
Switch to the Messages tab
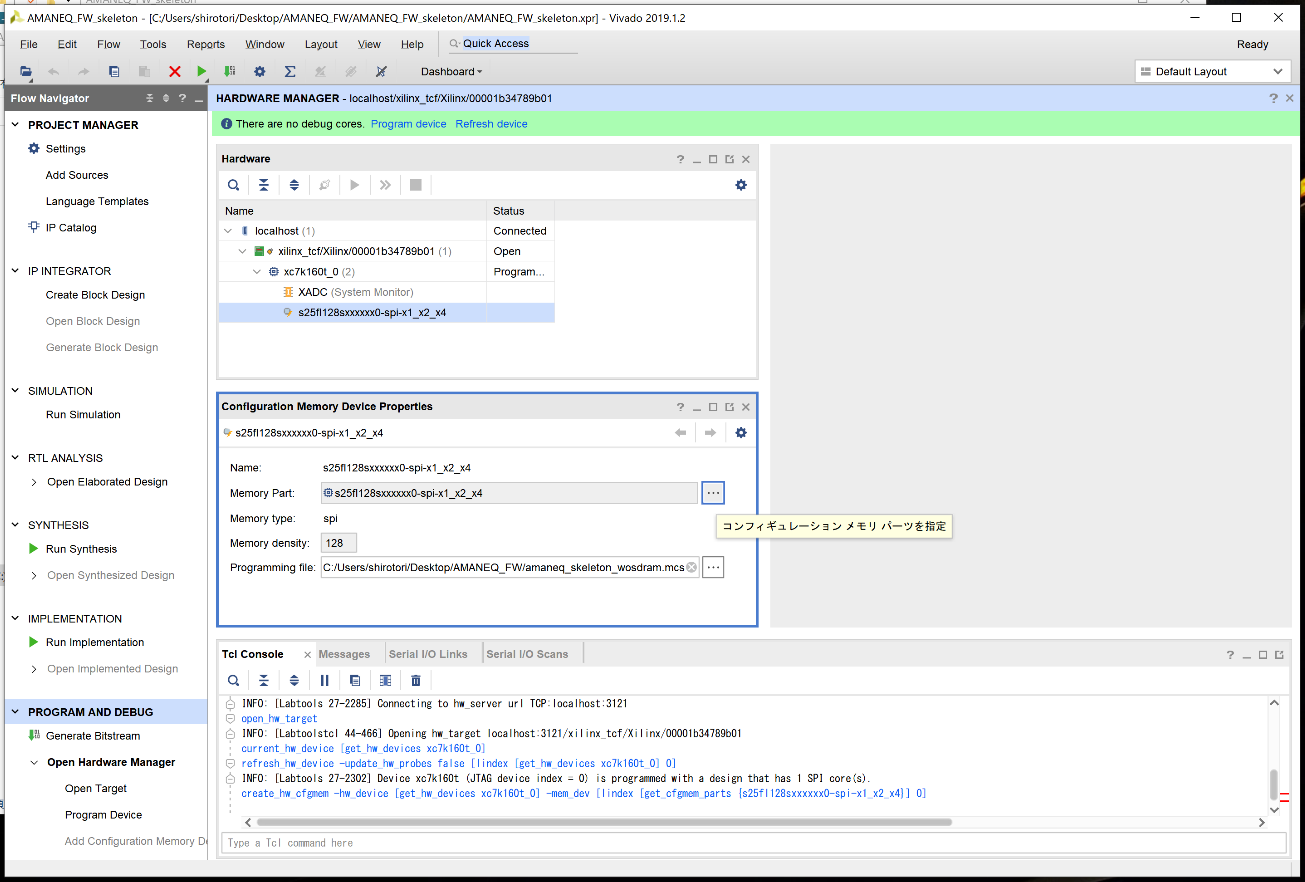point(344,654)
